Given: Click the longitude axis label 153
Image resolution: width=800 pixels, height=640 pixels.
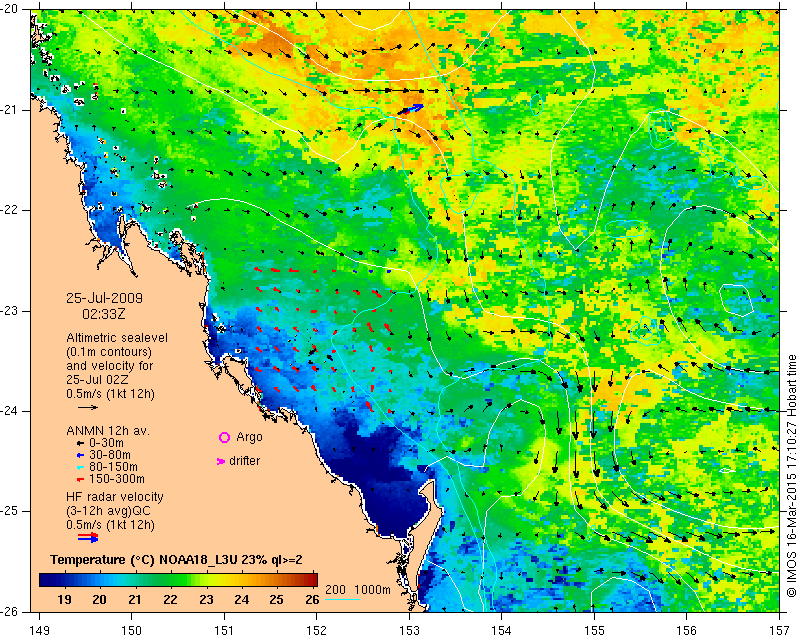Looking at the screenshot, I should click(409, 631).
